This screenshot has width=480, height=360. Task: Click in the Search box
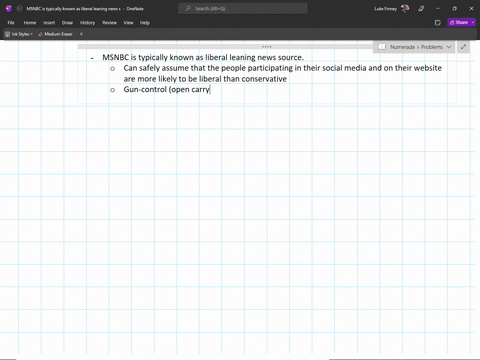(x=243, y=9)
